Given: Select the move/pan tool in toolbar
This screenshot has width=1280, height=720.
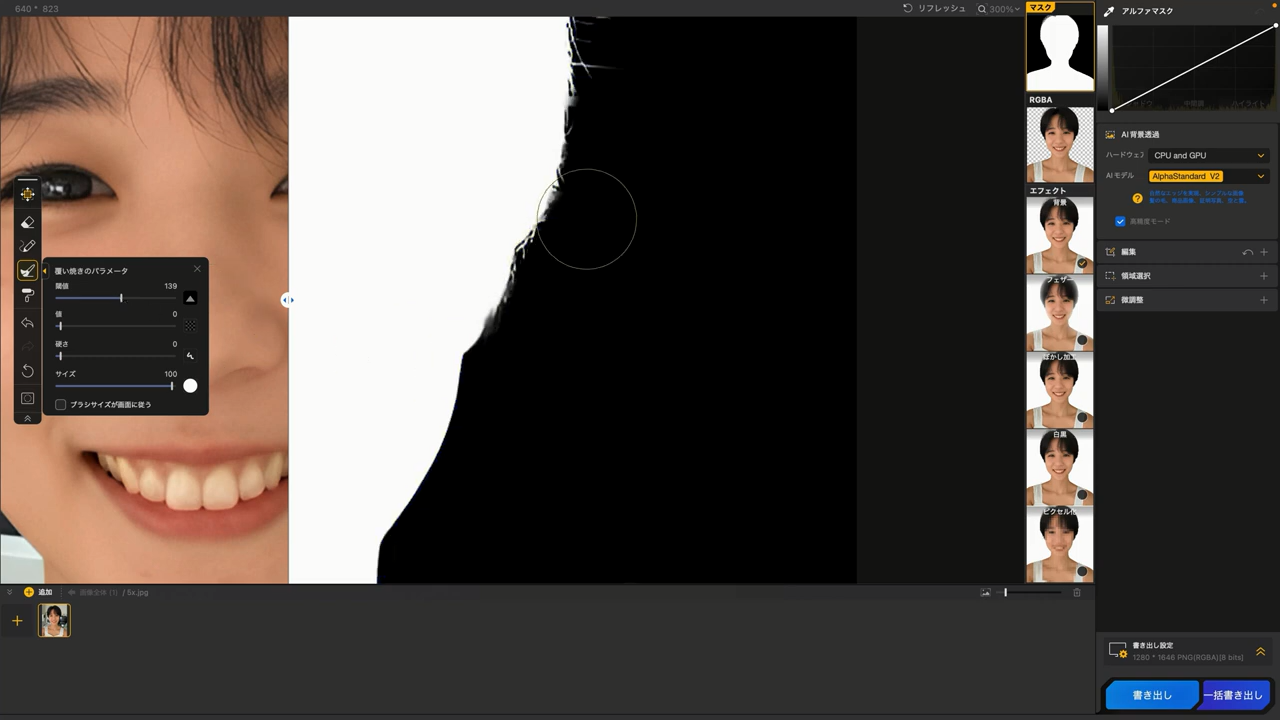Looking at the screenshot, I should point(27,194).
